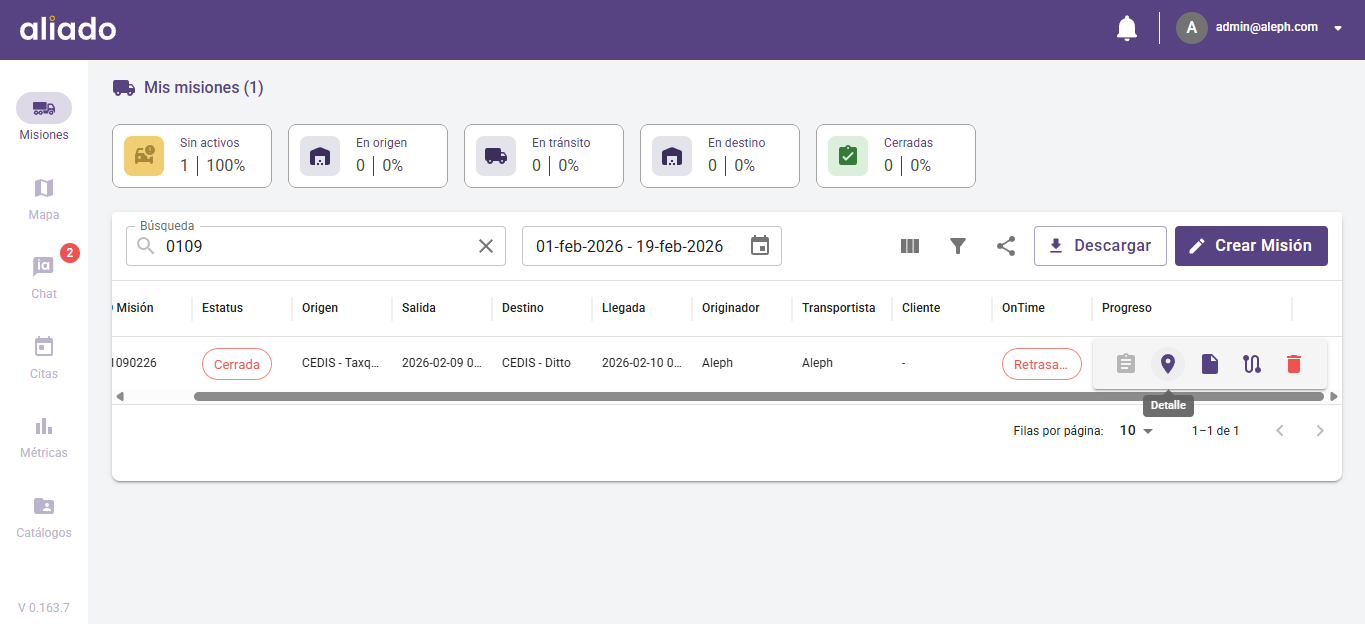This screenshot has height=624, width=1365.
Task: Click the Descargar button
Action: [x=1100, y=246]
